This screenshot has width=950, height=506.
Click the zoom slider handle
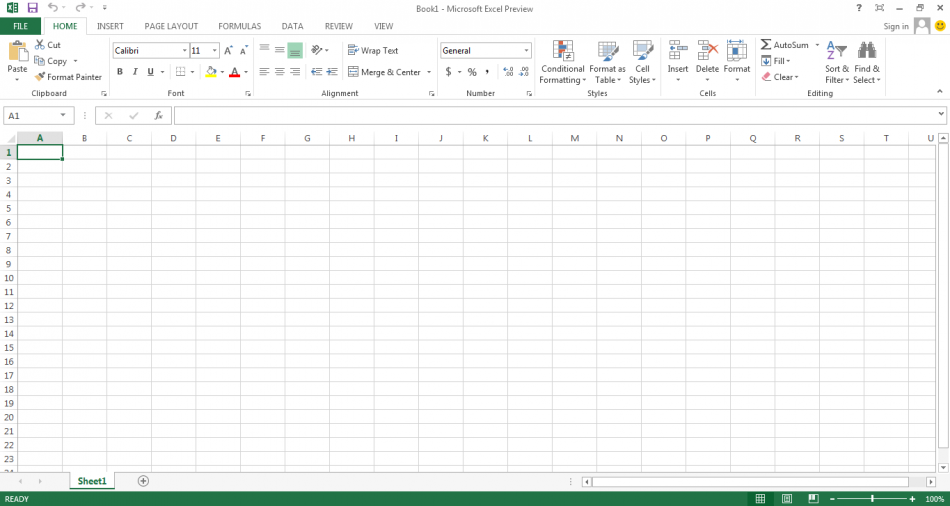point(872,499)
